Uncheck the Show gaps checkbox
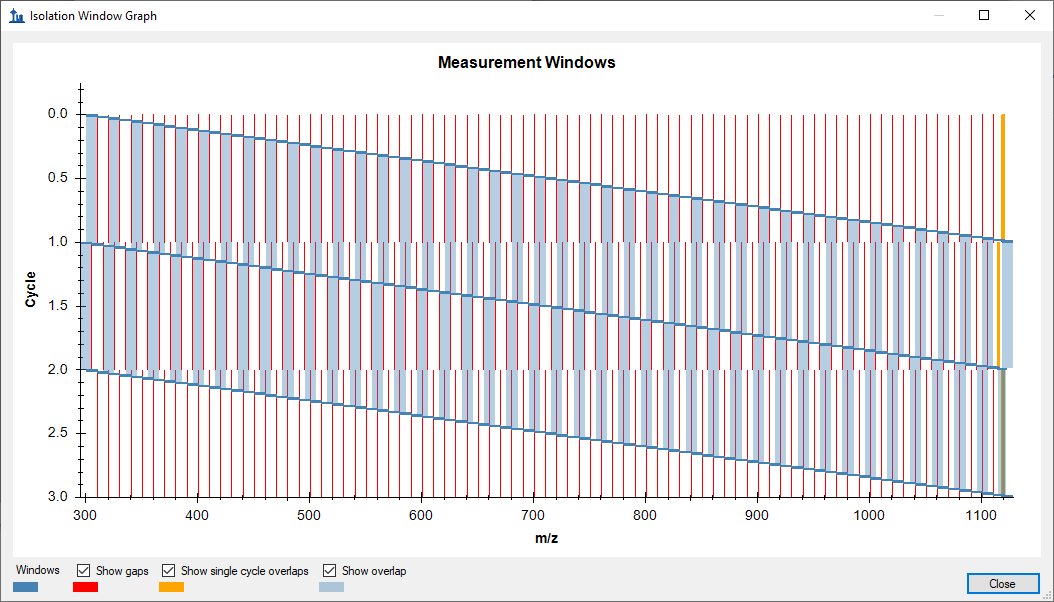This screenshot has width=1054, height=602. (x=84, y=571)
